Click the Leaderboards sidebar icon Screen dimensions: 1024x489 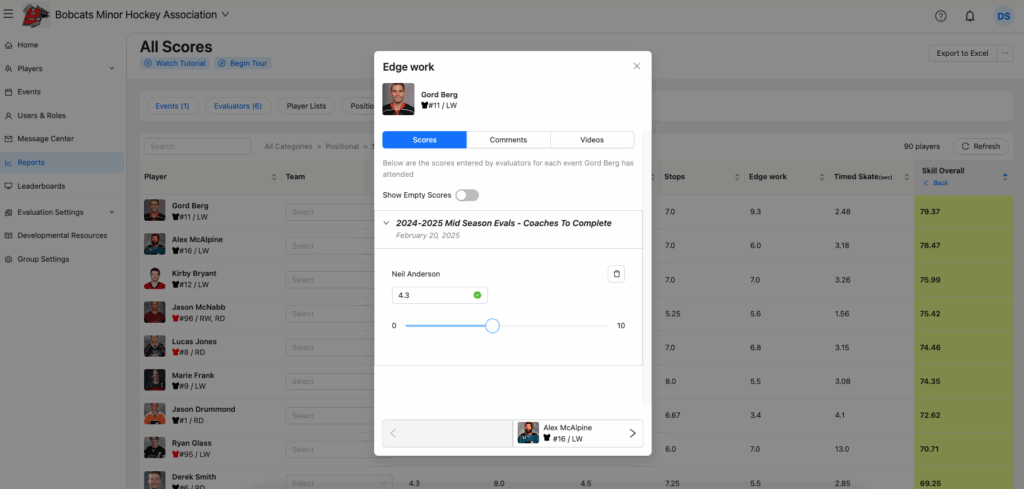[x=9, y=186]
